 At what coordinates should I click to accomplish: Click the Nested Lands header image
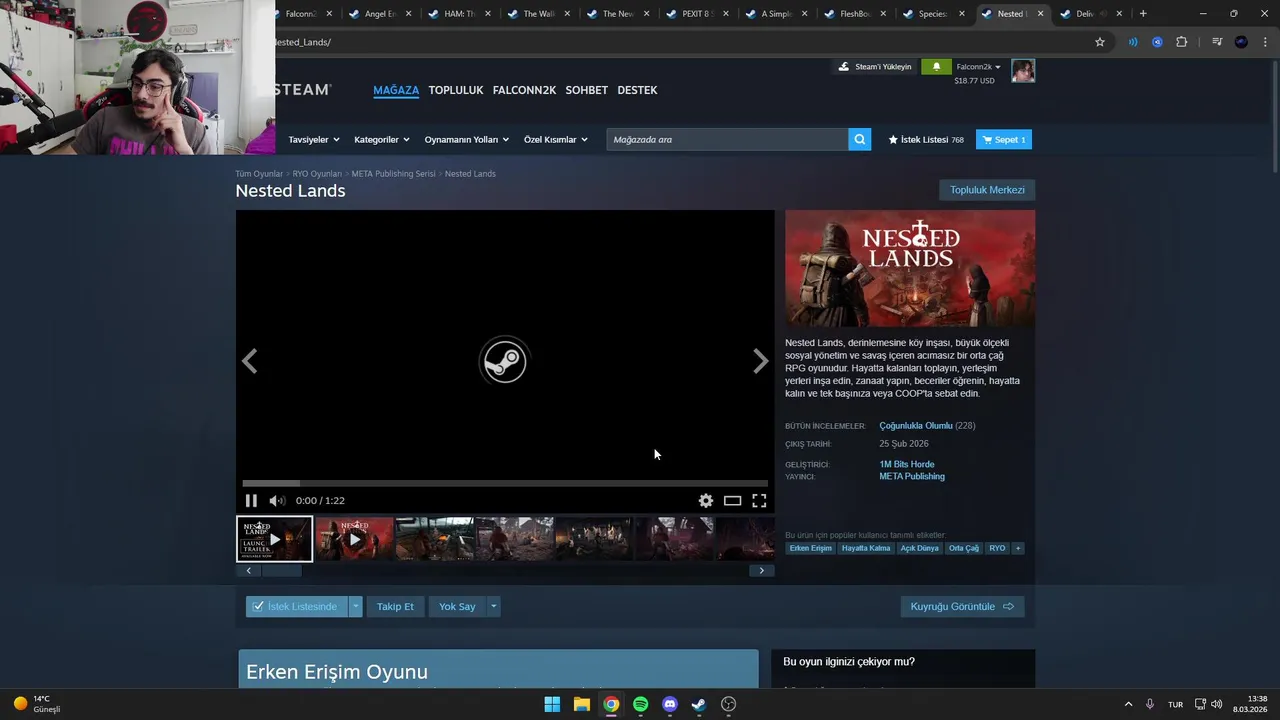(x=910, y=268)
